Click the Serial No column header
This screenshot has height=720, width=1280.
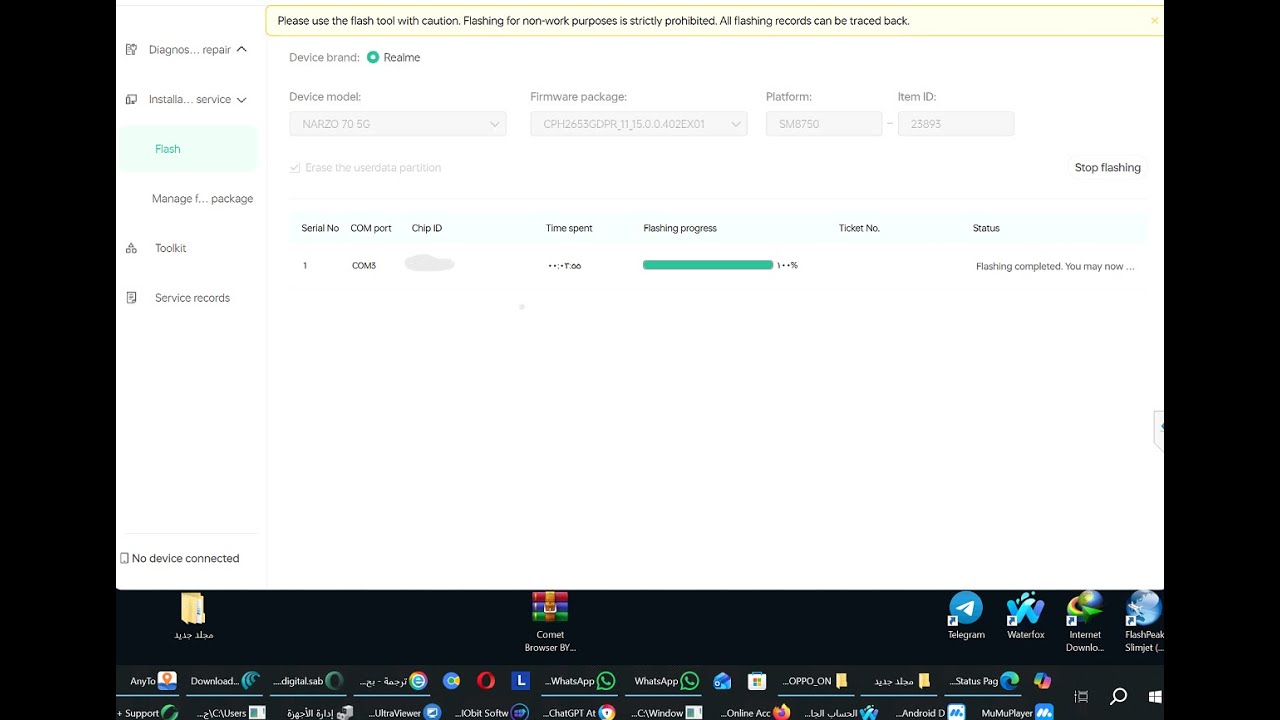pos(320,228)
